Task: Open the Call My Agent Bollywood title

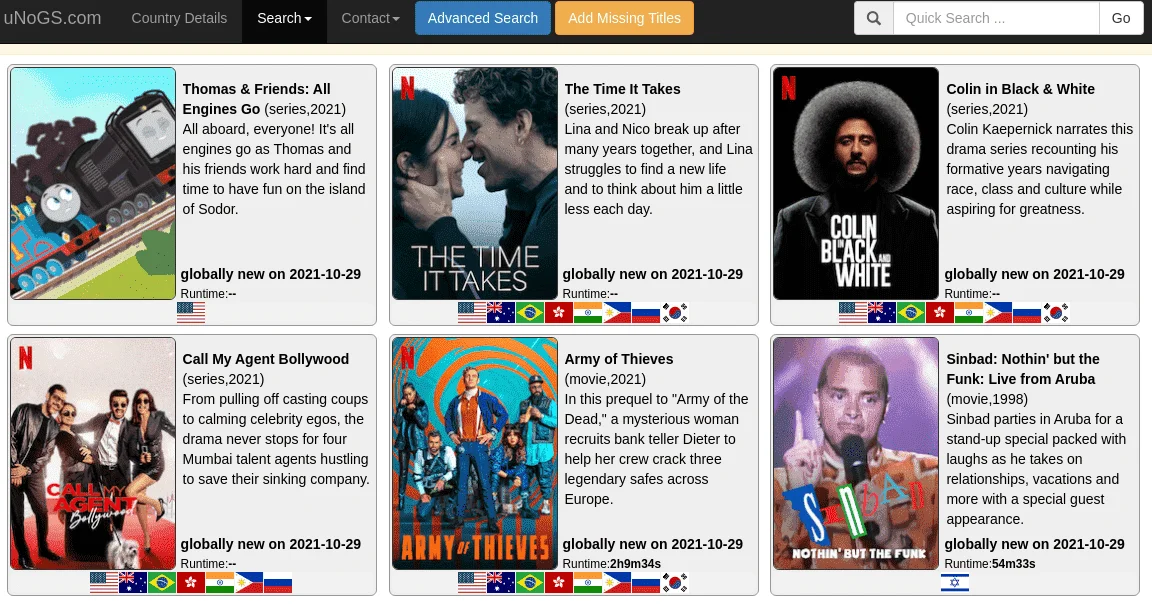Action: (x=265, y=359)
